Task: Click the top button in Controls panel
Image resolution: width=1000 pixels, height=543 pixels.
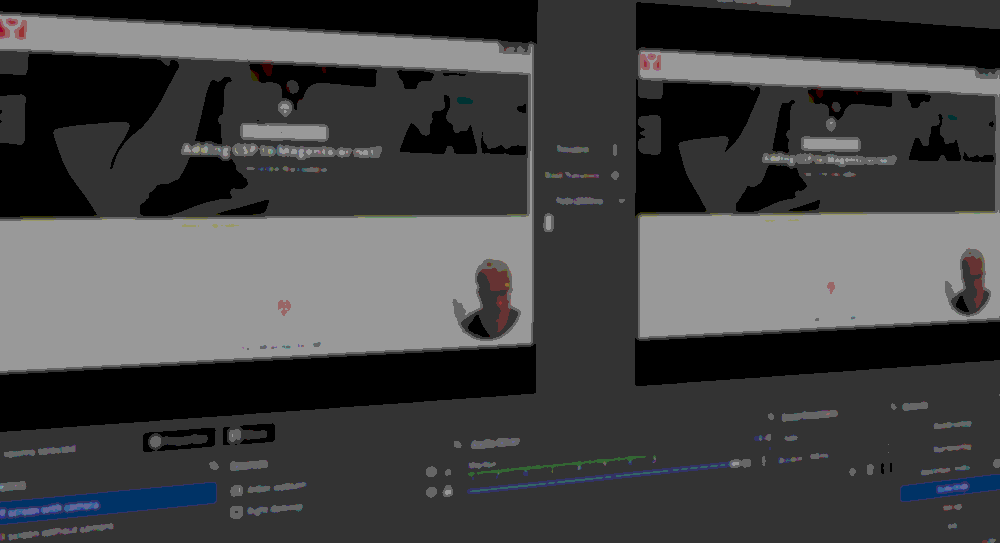Action: coord(950,425)
